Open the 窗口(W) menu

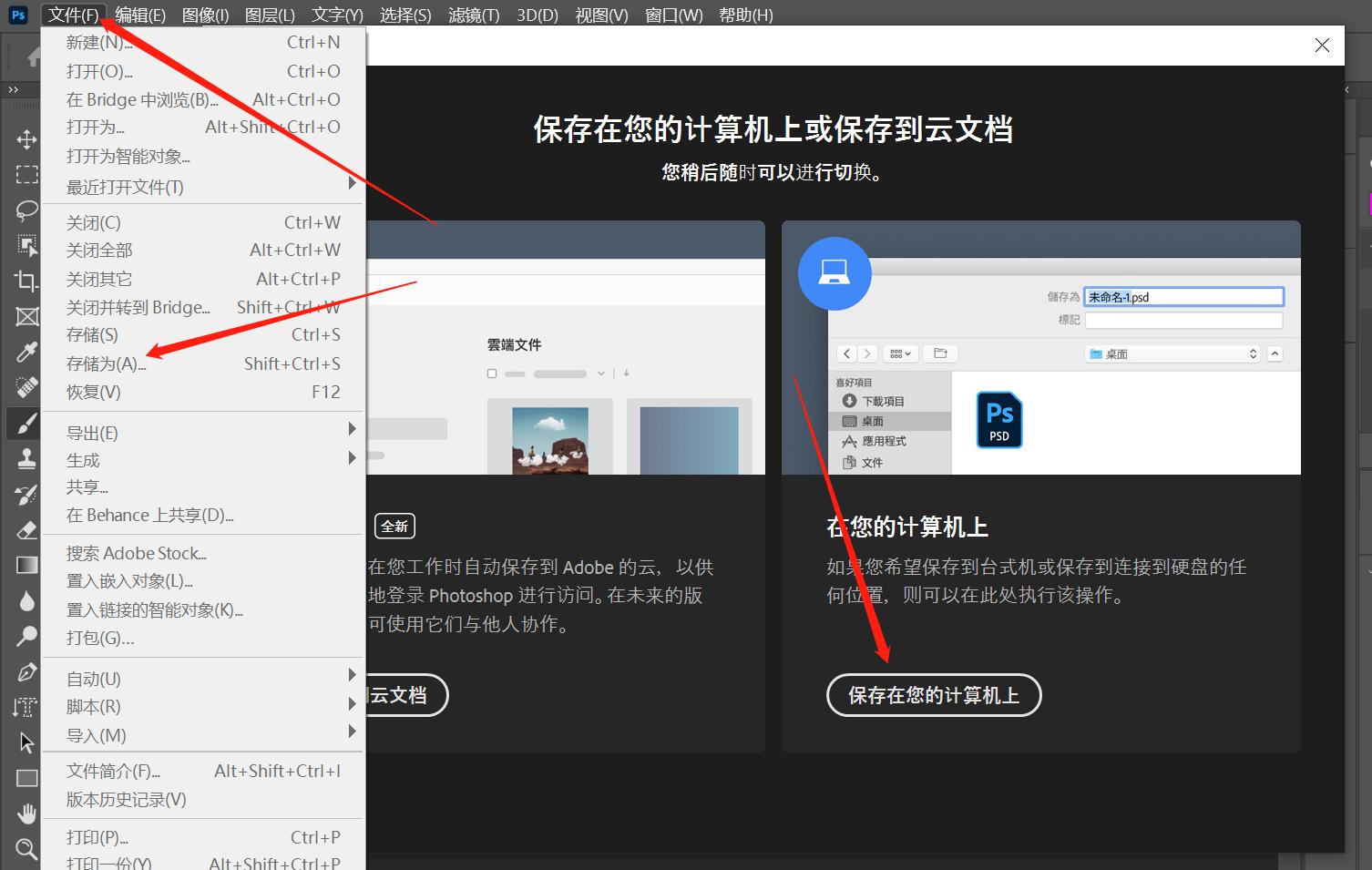click(672, 15)
